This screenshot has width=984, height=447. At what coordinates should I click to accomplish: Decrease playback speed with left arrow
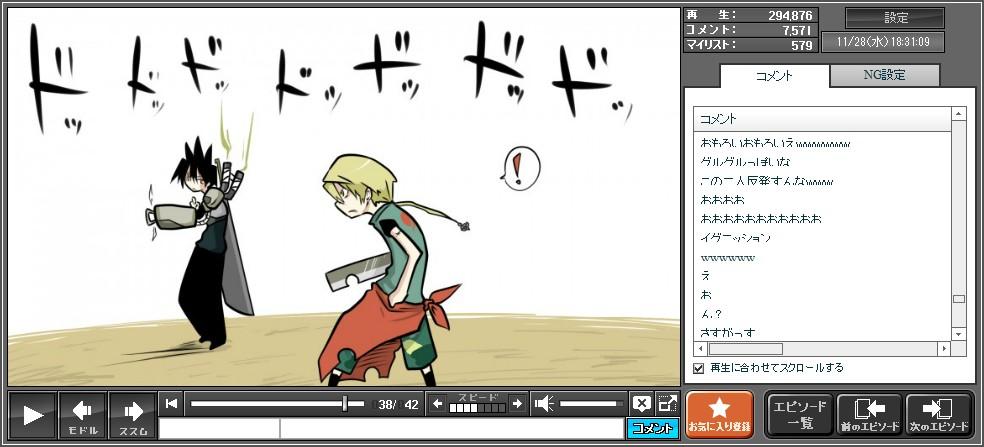(437, 404)
